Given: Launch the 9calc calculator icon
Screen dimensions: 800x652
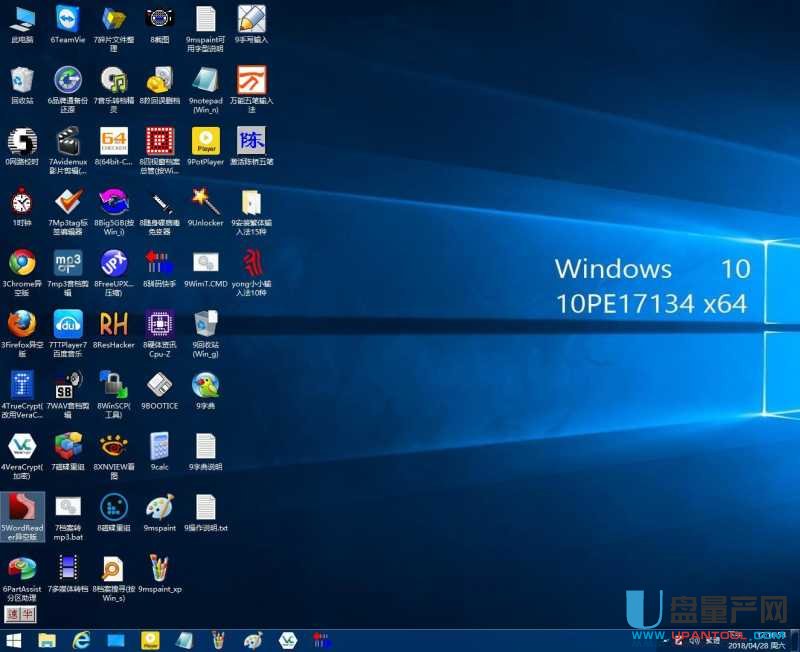Looking at the screenshot, I should coord(160,452).
